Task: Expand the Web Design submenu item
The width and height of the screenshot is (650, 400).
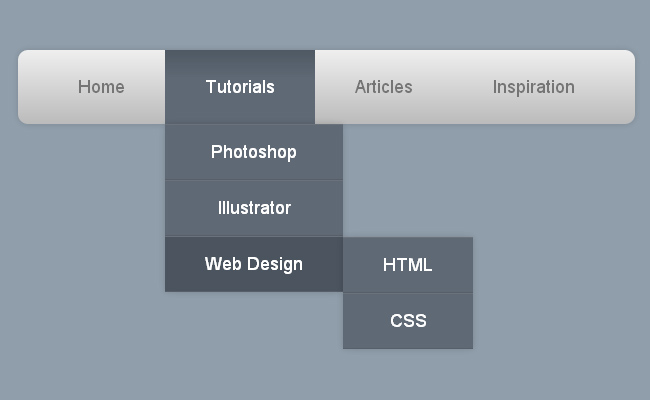Action: click(254, 264)
